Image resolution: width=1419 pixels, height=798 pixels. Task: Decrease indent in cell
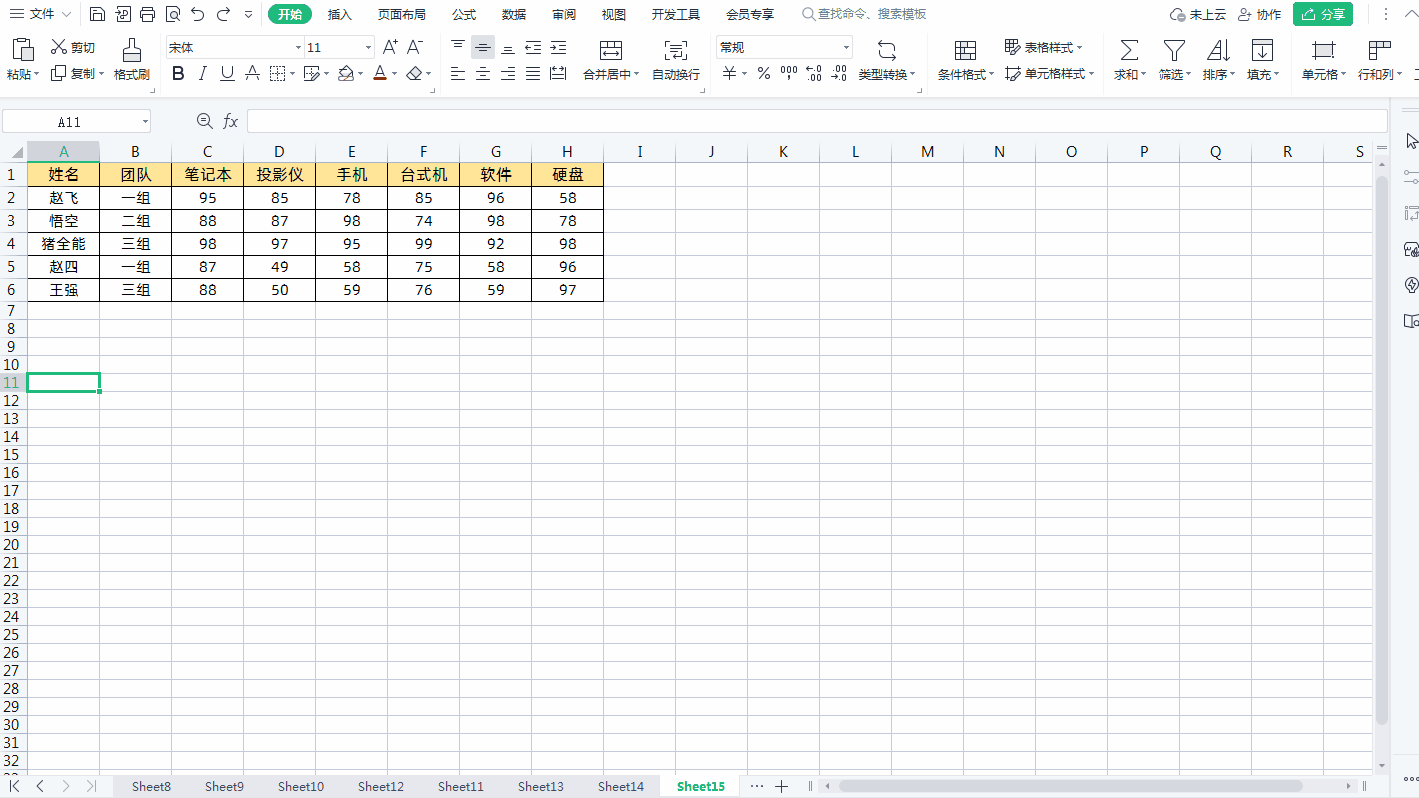[x=533, y=47]
